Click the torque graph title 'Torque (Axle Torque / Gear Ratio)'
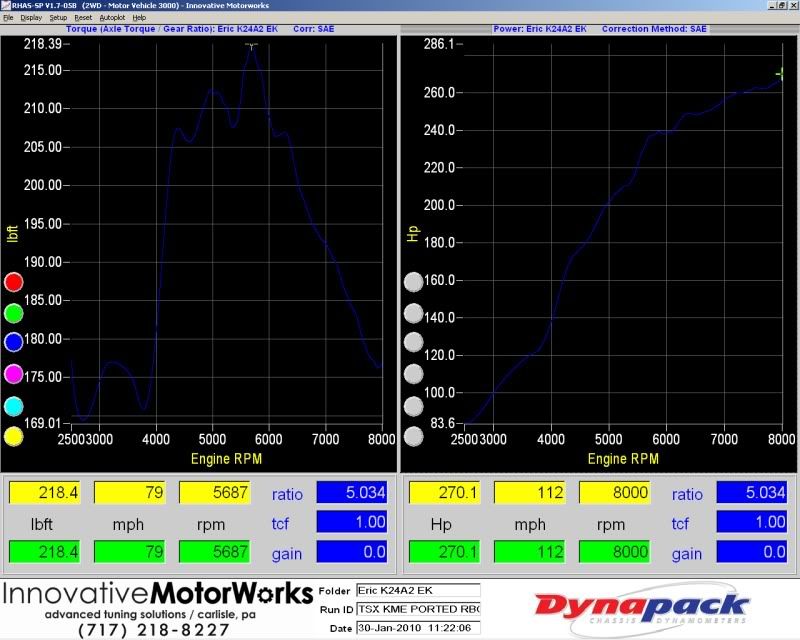Screen dimensions: 800x640 tap(140, 29)
